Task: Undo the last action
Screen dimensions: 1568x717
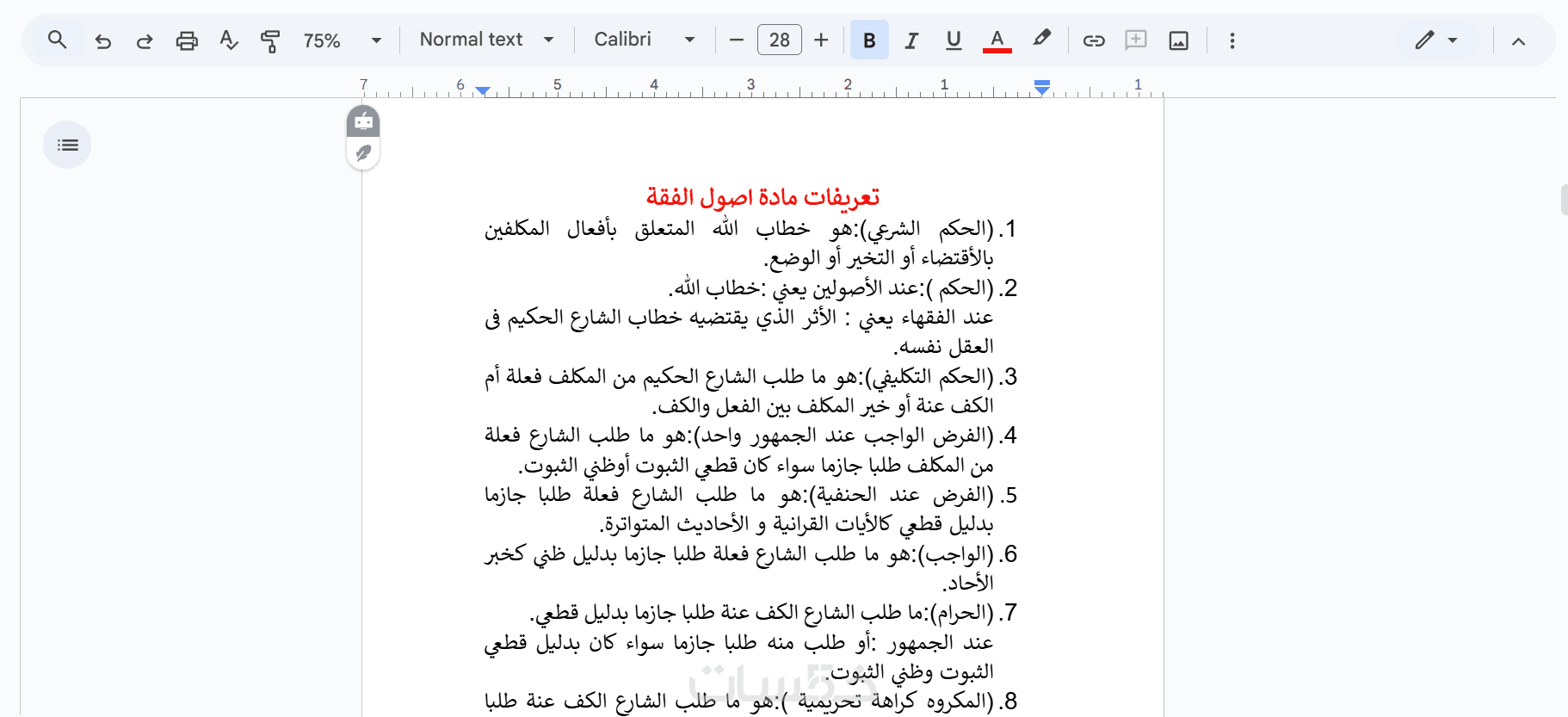Action: coord(102,40)
